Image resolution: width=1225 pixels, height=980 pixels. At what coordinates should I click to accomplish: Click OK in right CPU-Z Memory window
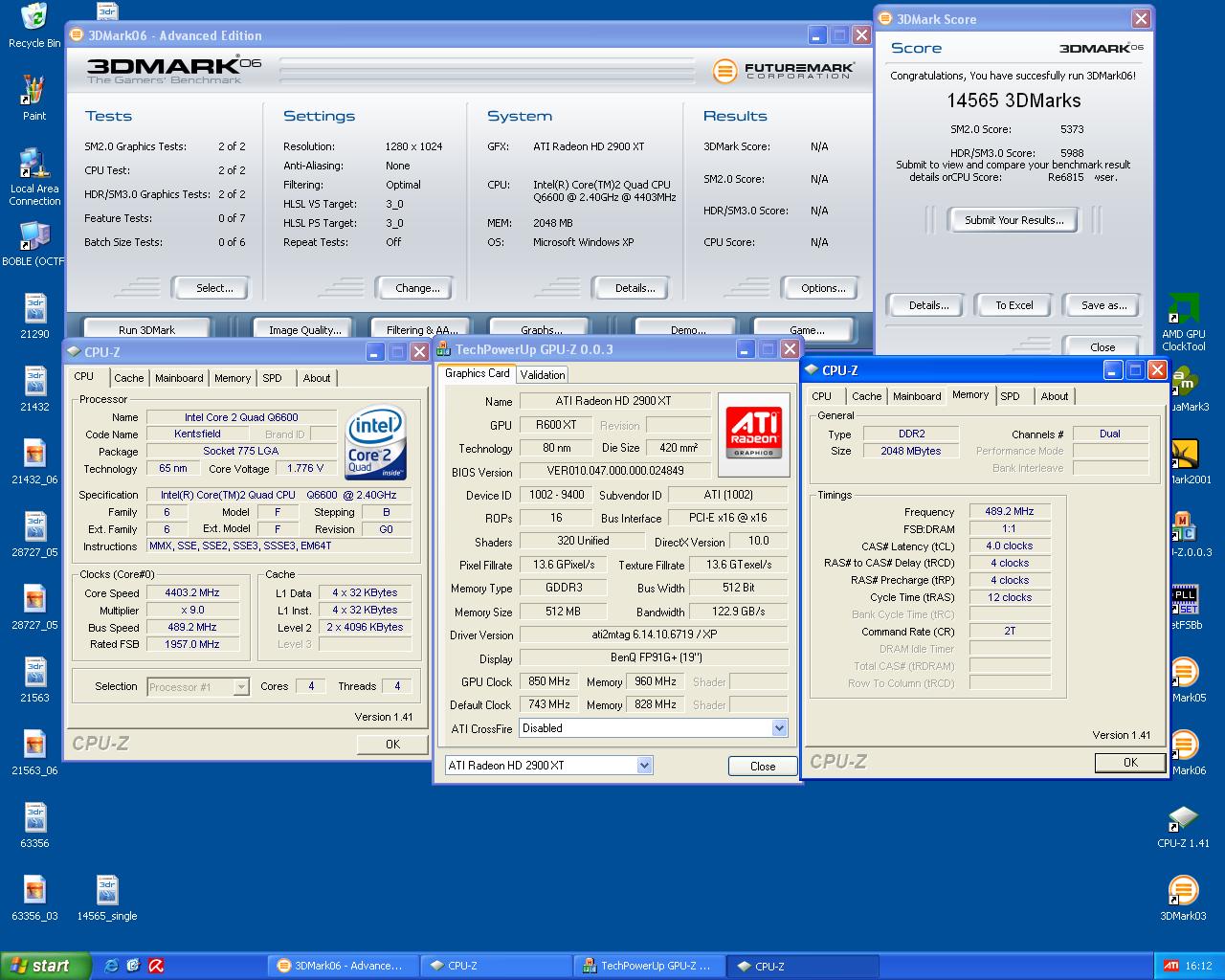coord(1130,762)
